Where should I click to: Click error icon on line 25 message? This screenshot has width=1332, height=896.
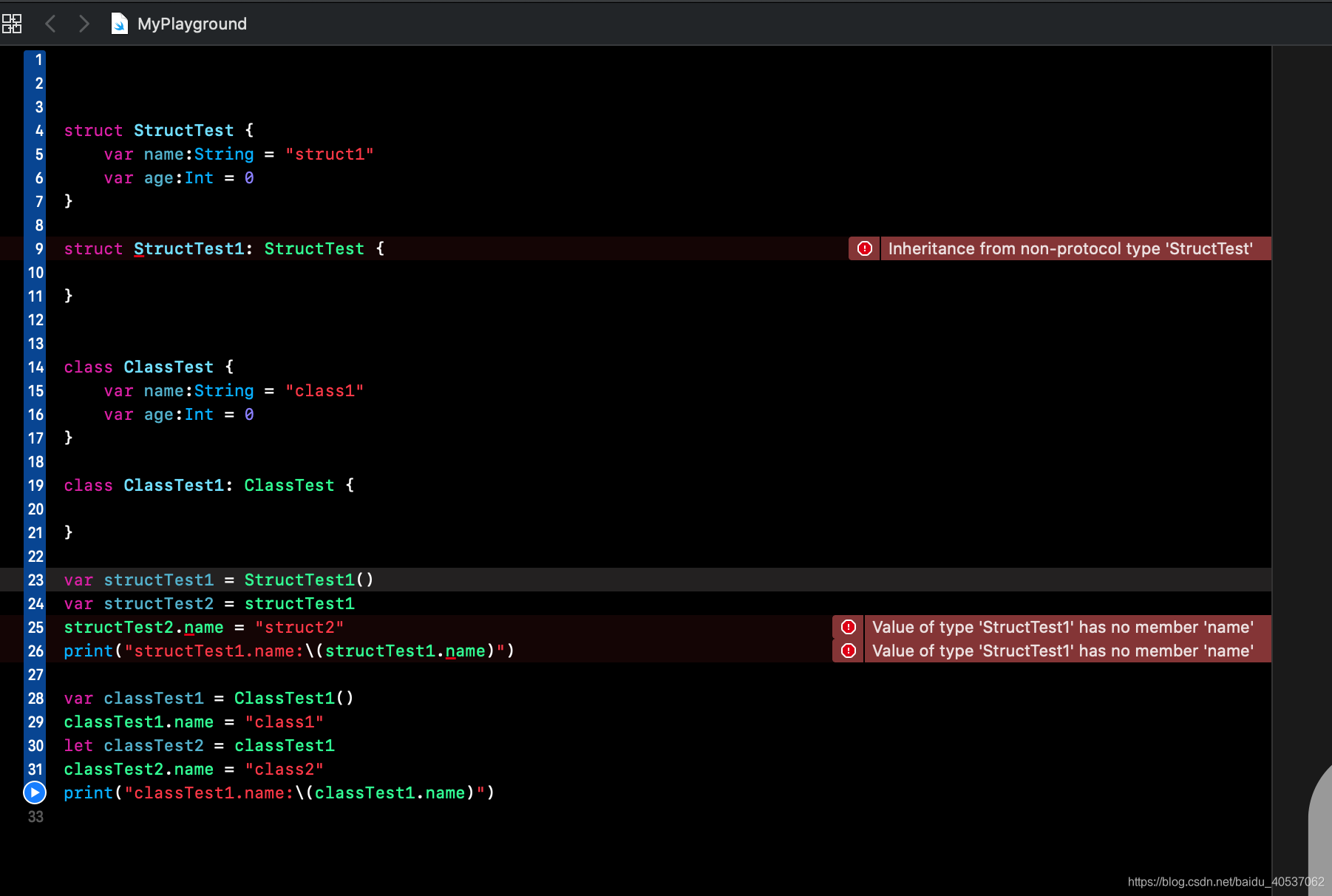(x=849, y=627)
